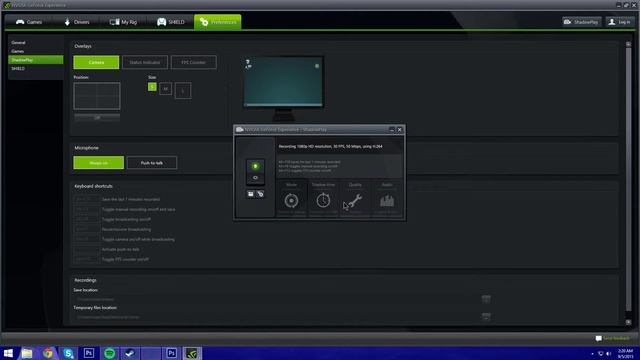Edit shortcut for Save the last minutes recorded
640x360 pixels.
[x=87, y=199]
